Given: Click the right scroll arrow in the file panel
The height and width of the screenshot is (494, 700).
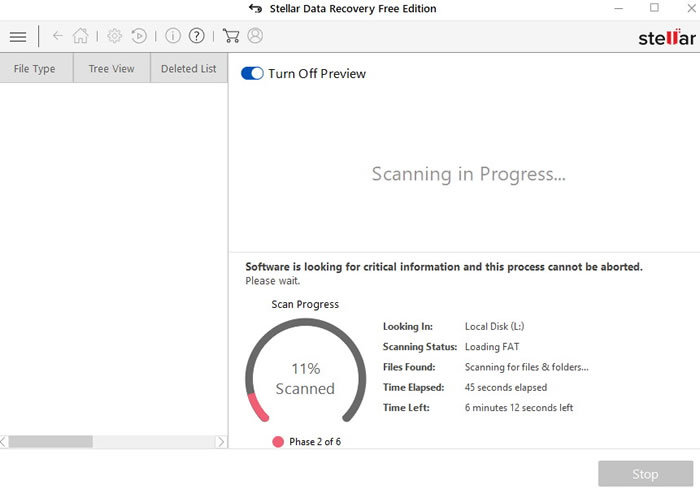Looking at the screenshot, I should click(221, 441).
